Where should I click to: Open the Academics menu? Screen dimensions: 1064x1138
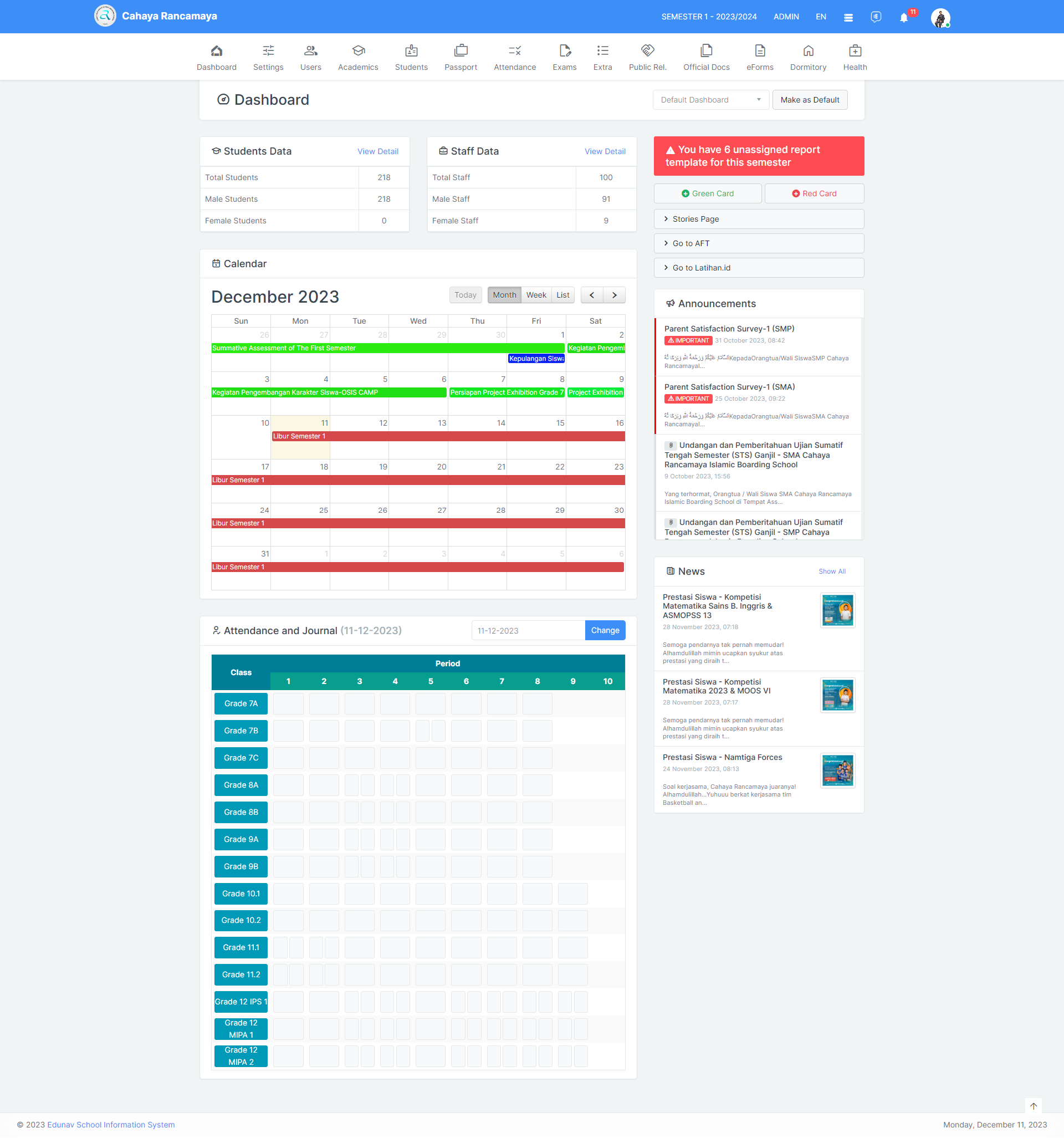click(358, 57)
